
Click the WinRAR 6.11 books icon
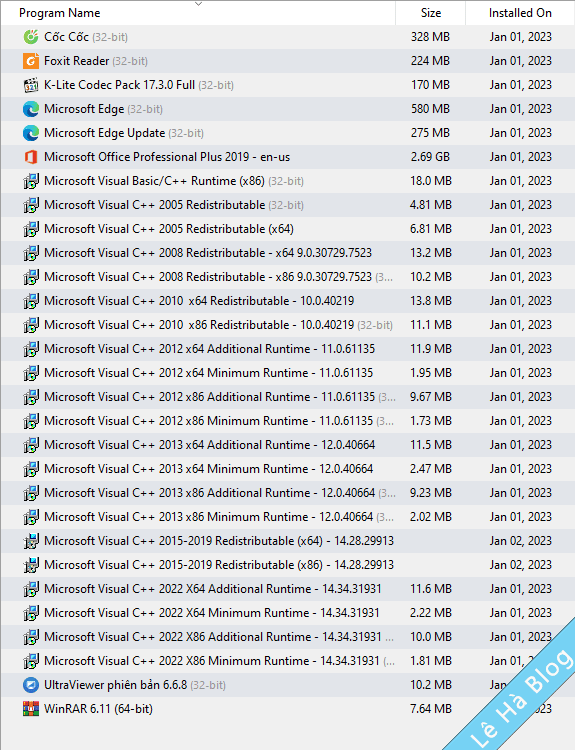[x=31, y=709]
